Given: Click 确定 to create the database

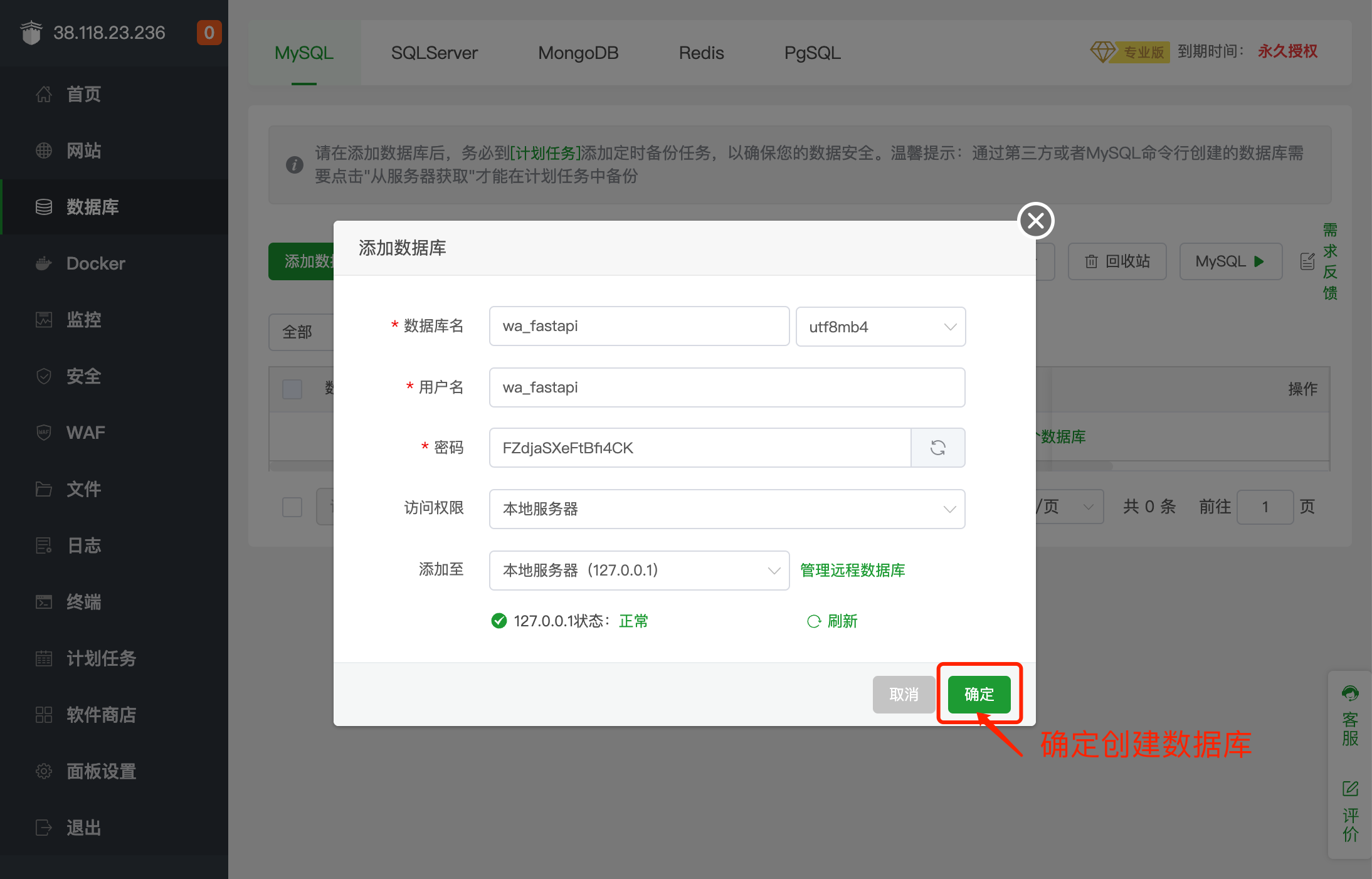Looking at the screenshot, I should [x=979, y=694].
